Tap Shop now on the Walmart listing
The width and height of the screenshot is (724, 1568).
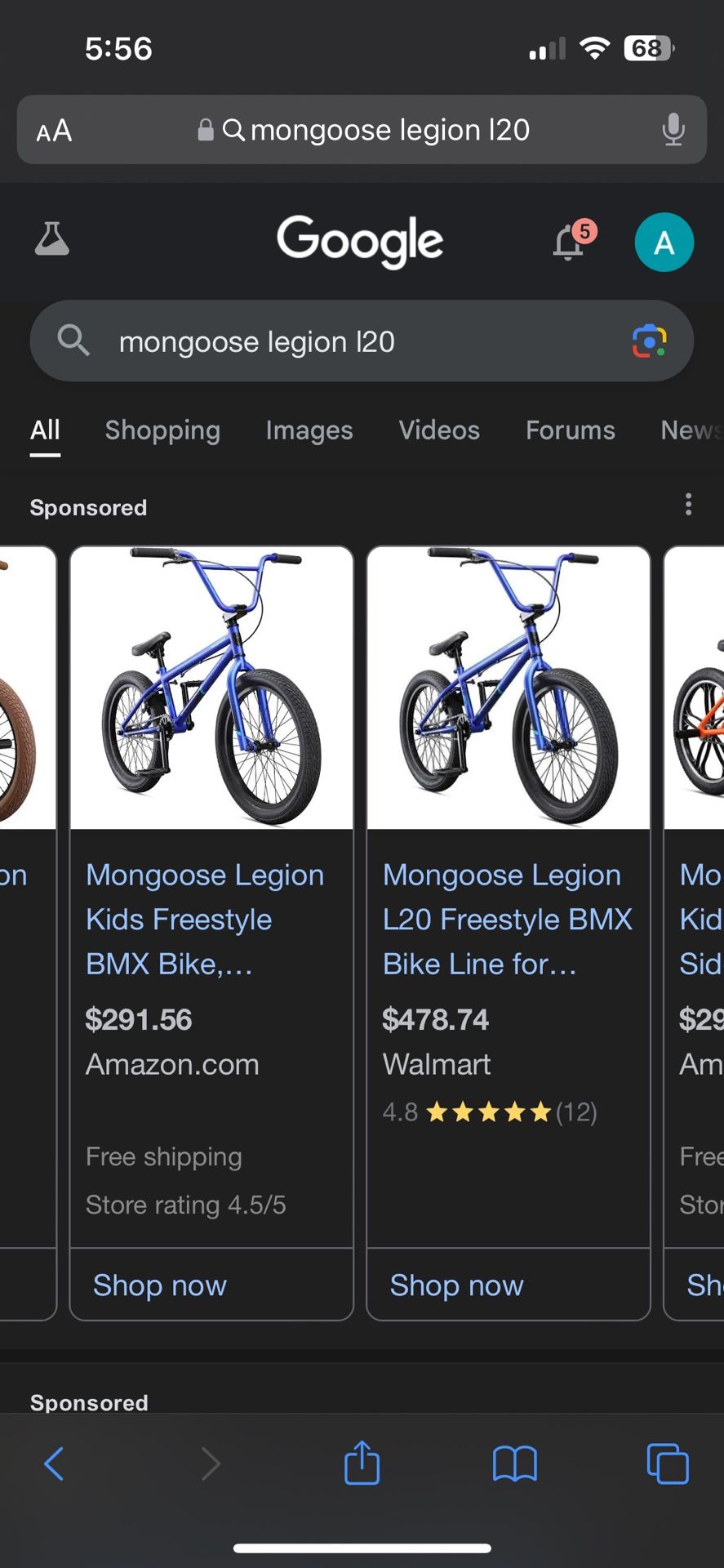point(456,1285)
